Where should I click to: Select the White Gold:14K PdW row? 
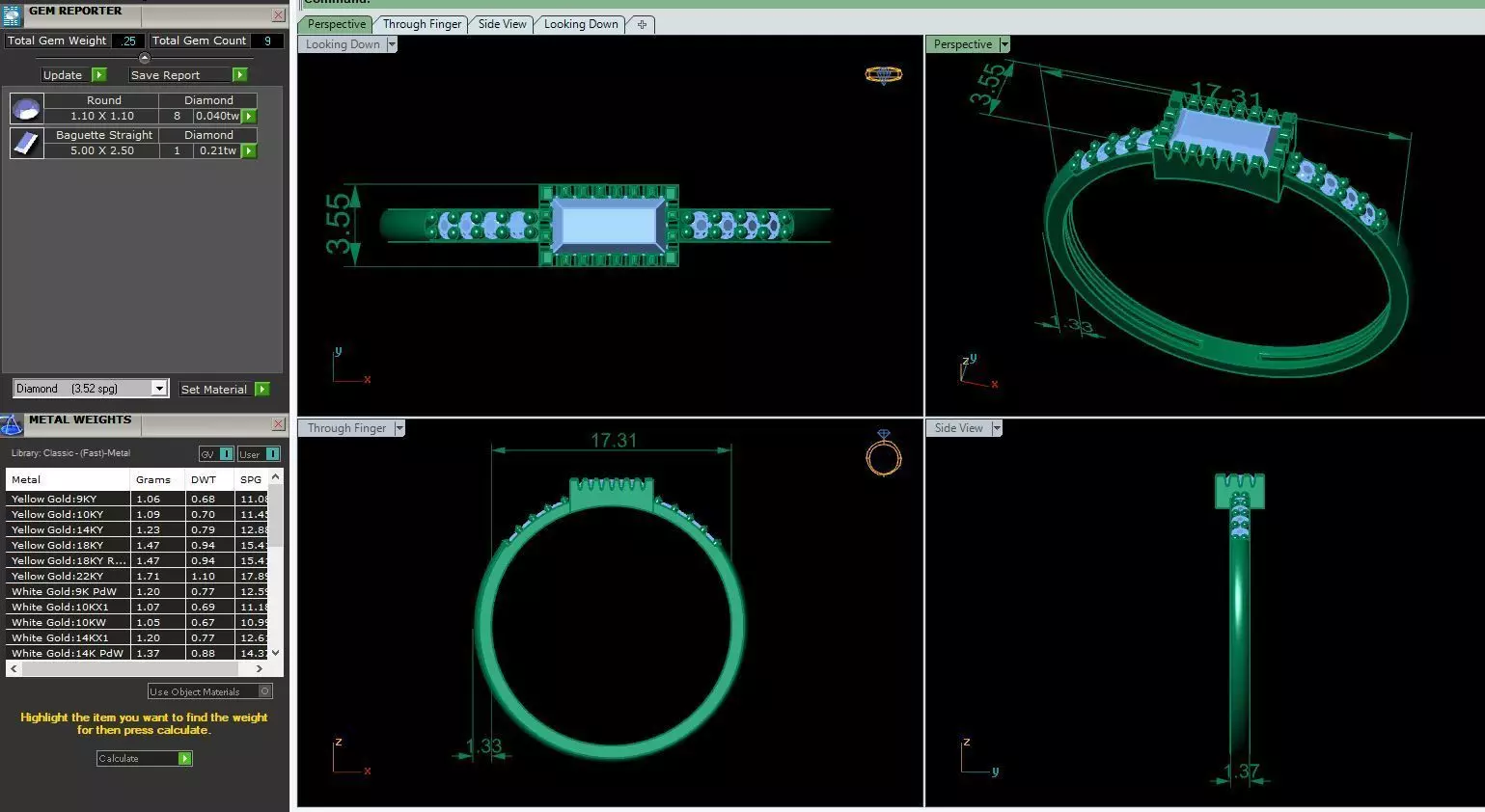(138, 653)
